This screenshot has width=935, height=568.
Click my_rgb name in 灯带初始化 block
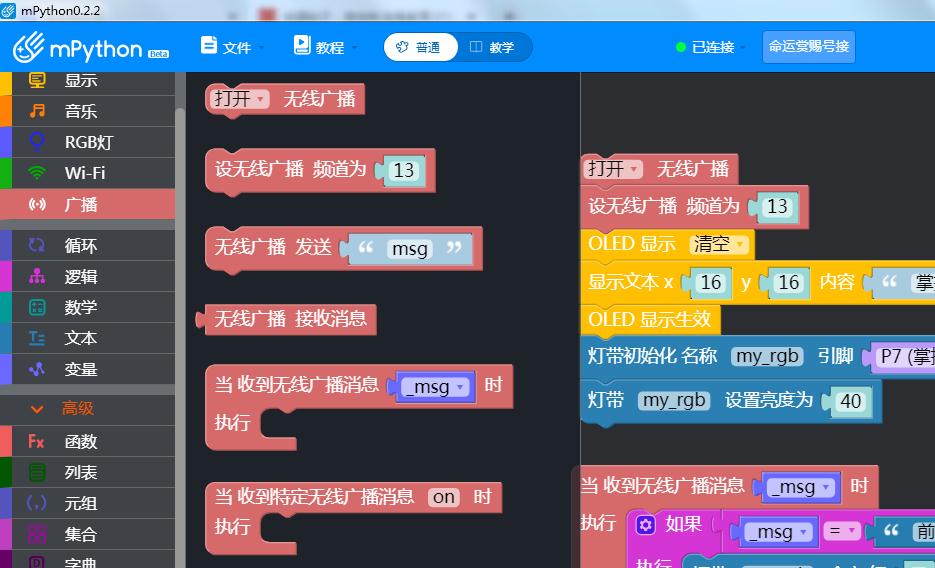click(767, 356)
